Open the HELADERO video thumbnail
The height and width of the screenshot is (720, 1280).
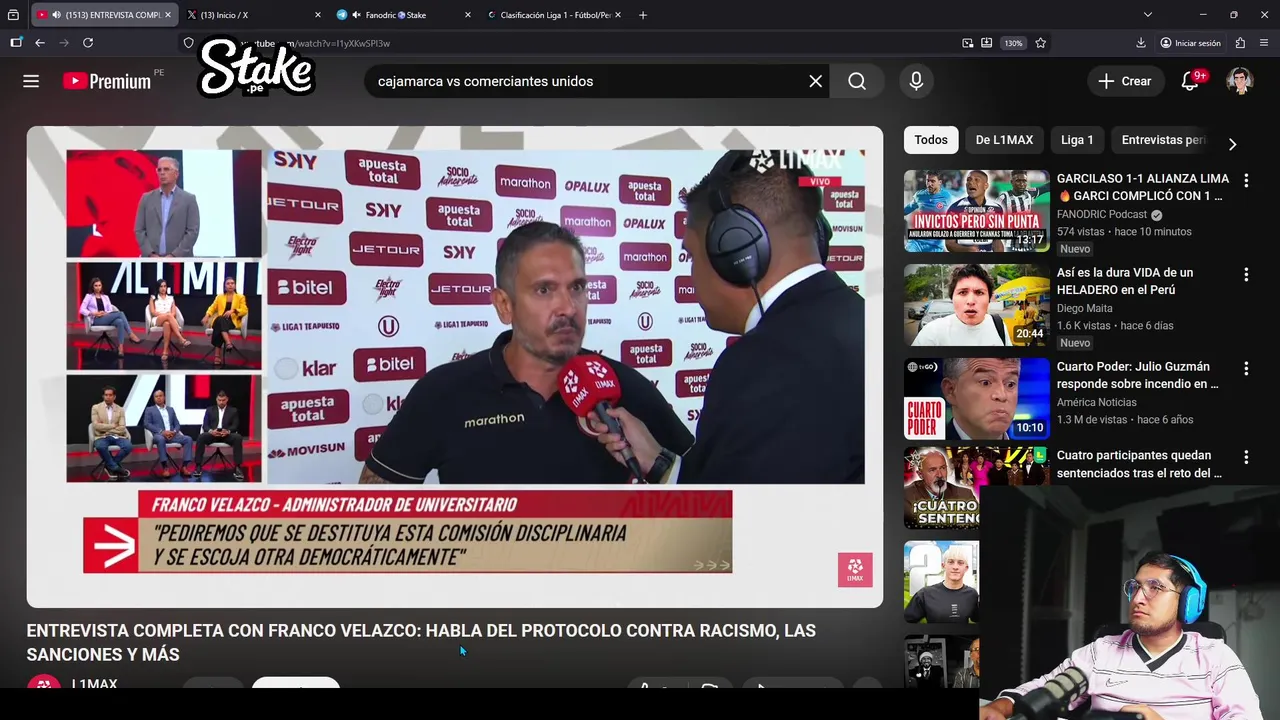[x=977, y=305]
